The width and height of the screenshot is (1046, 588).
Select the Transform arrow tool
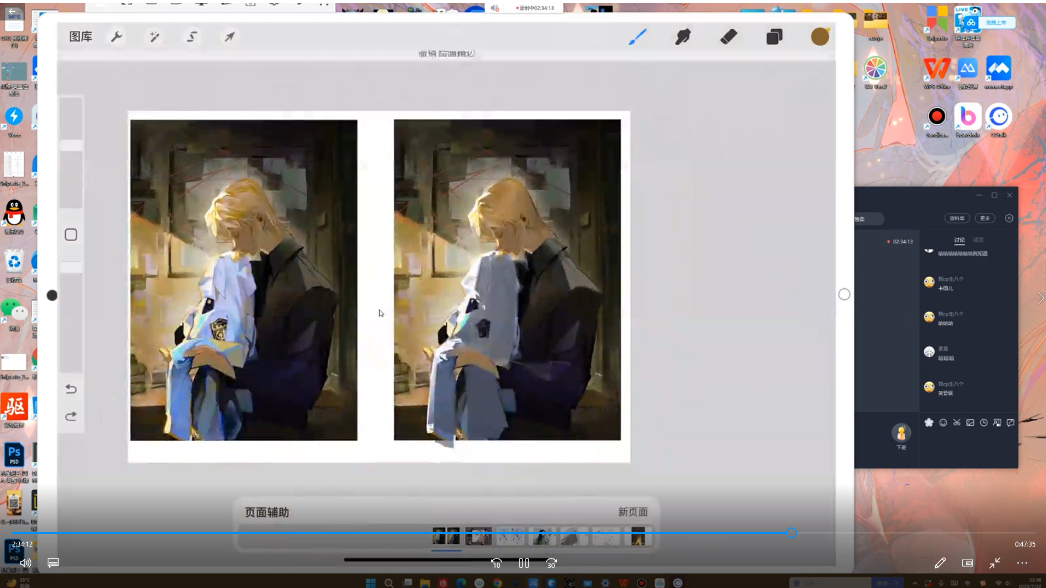tap(229, 37)
